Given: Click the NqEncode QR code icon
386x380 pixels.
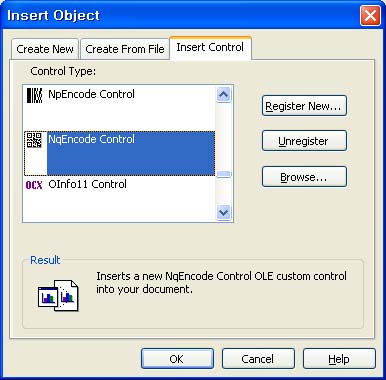Looking at the screenshot, I should [34, 140].
